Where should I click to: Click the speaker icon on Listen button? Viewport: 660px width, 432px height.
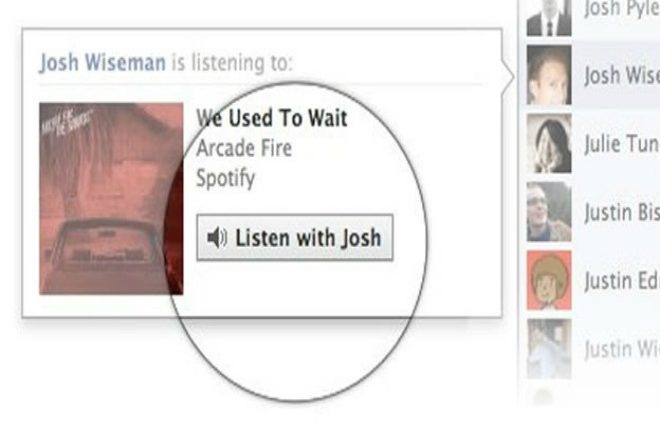click(x=217, y=237)
